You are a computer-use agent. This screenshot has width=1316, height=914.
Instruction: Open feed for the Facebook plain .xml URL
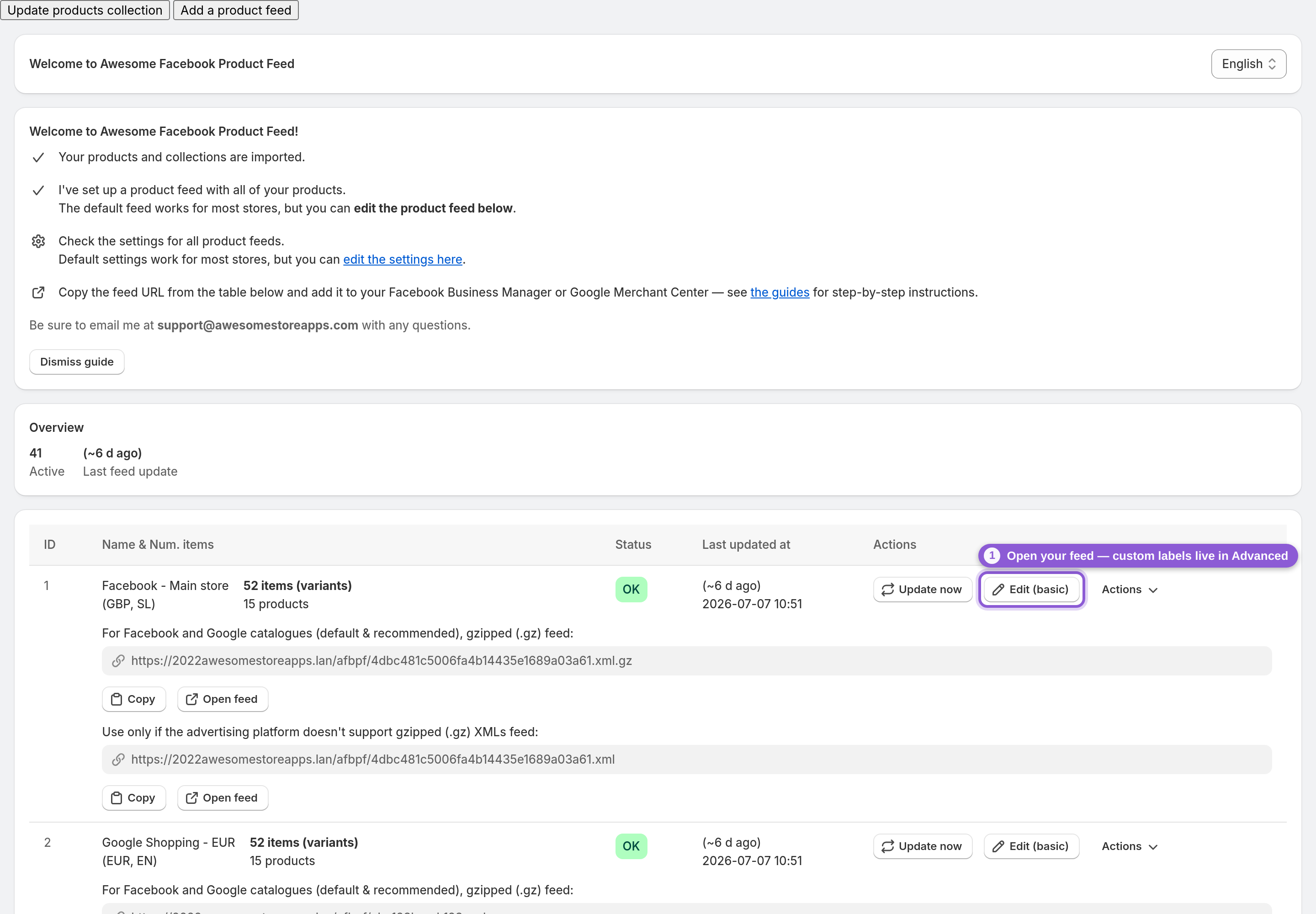point(222,798)
